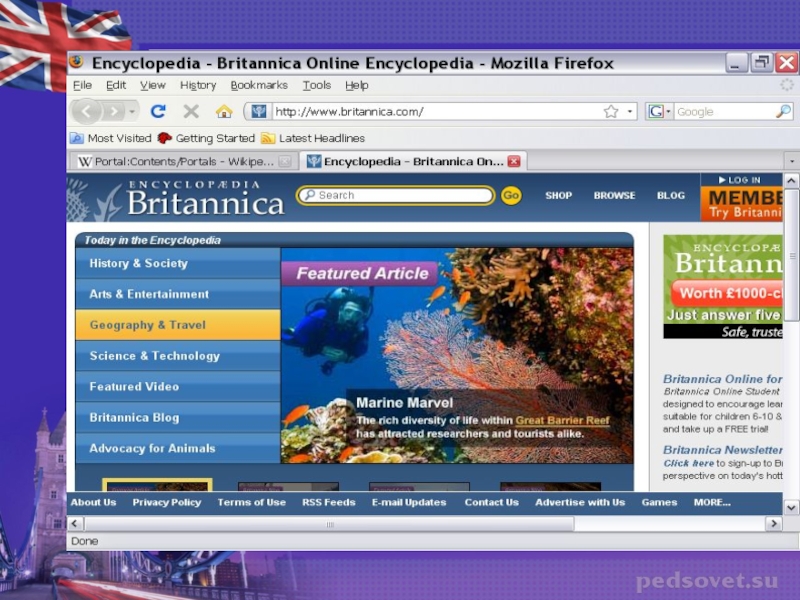Open the History menu
800x600 pixels.
click(x=198, y=85)
